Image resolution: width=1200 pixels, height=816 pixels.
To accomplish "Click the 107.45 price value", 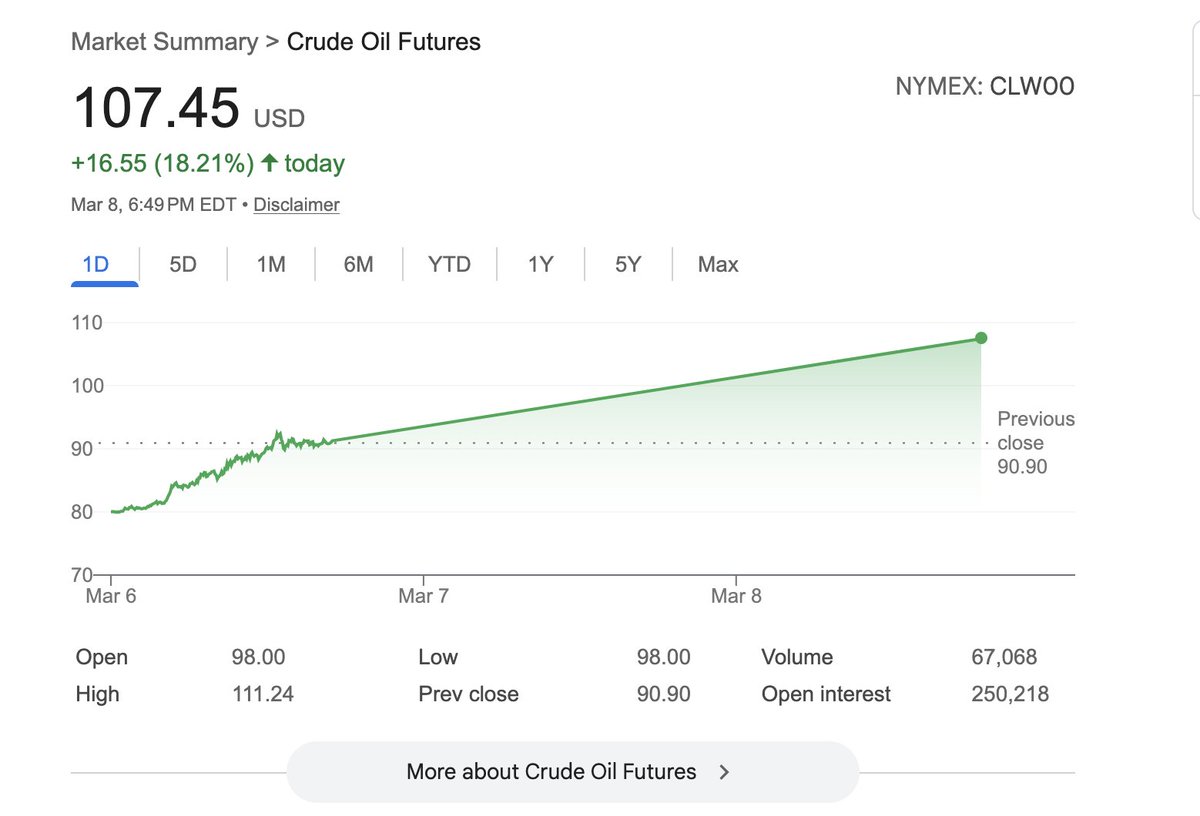I will pos(156,107).
